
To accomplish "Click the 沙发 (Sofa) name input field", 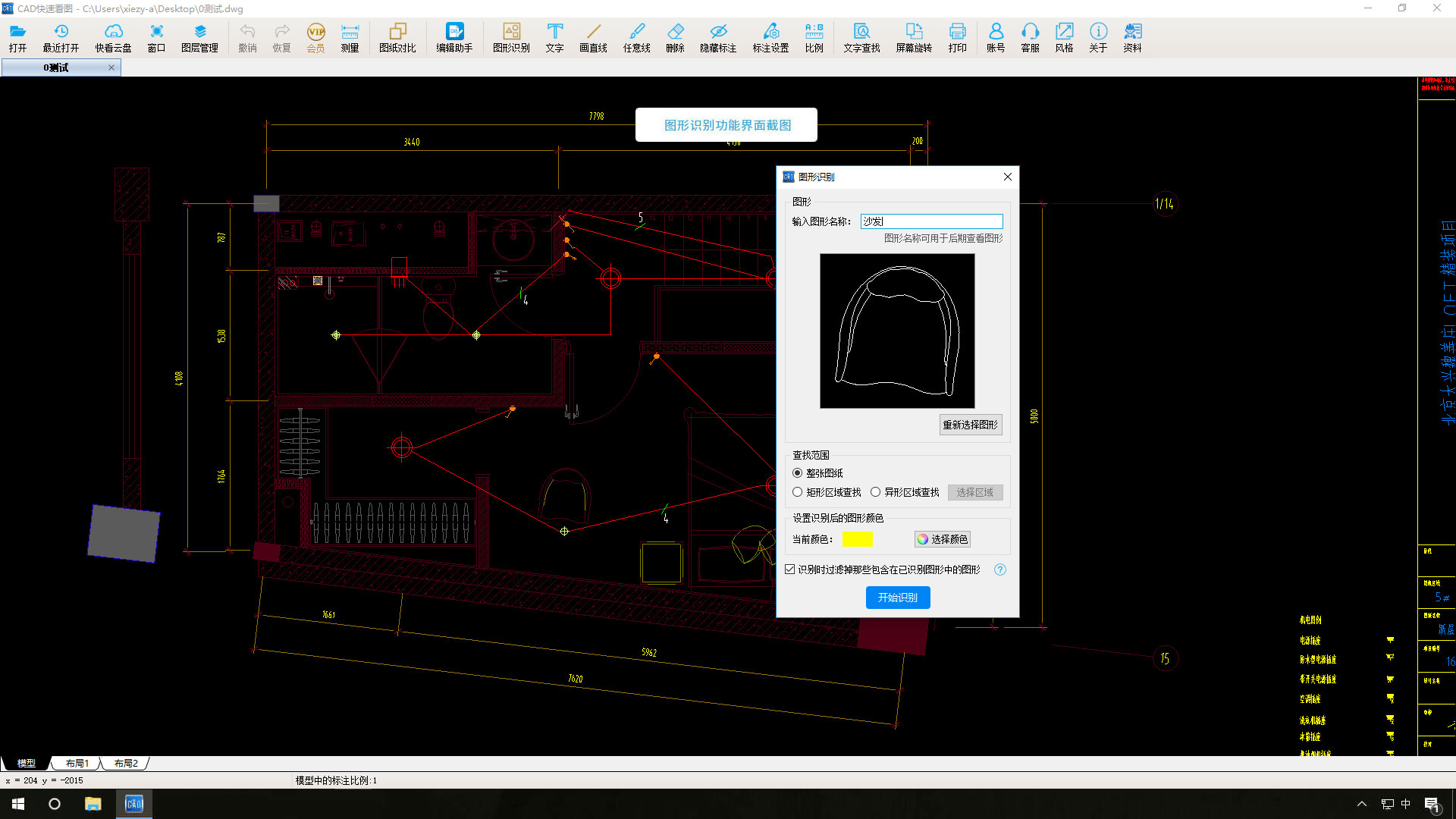I will click(930, 221).
